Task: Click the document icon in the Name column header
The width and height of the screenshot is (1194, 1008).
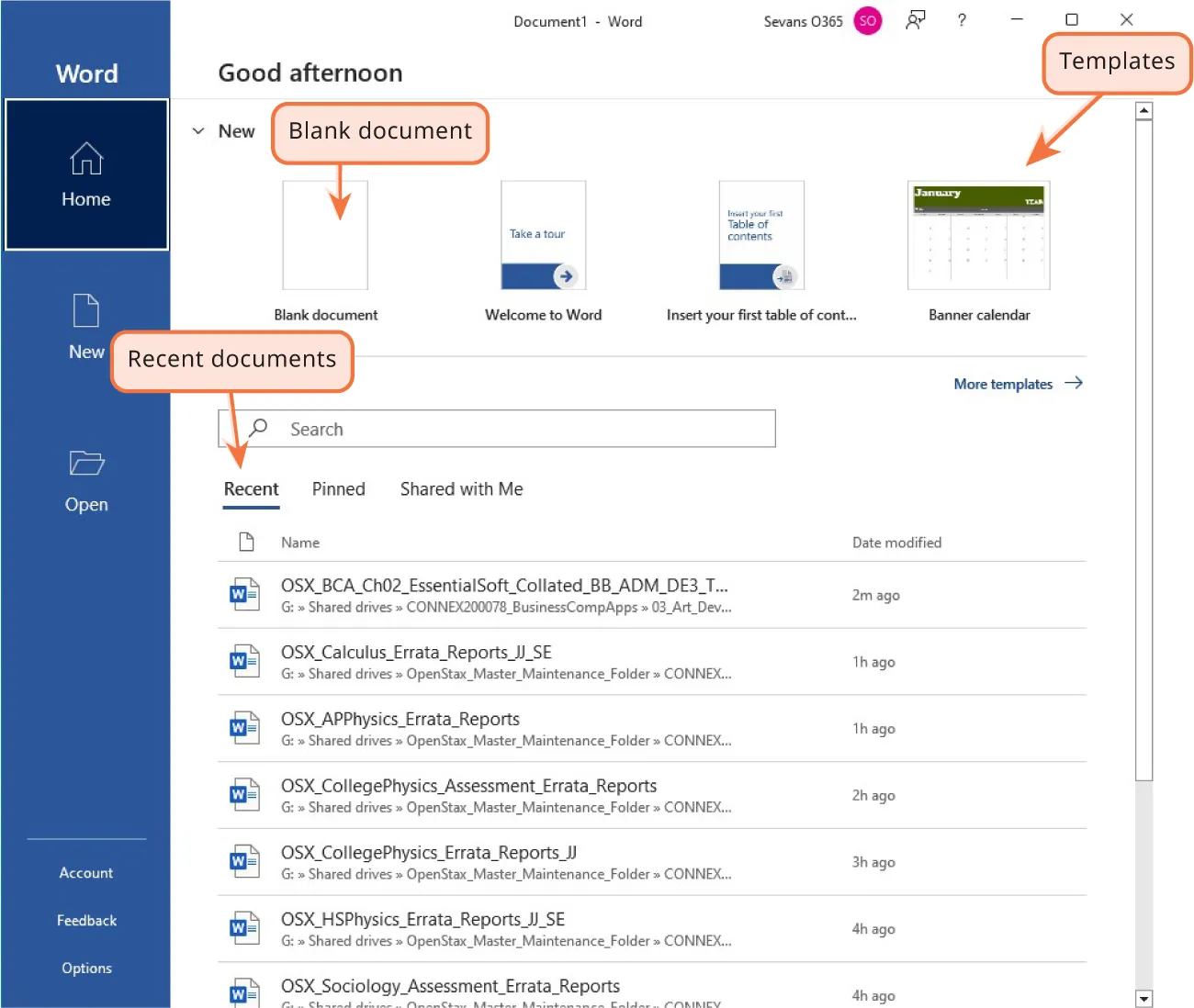Action: pos(245,542)
